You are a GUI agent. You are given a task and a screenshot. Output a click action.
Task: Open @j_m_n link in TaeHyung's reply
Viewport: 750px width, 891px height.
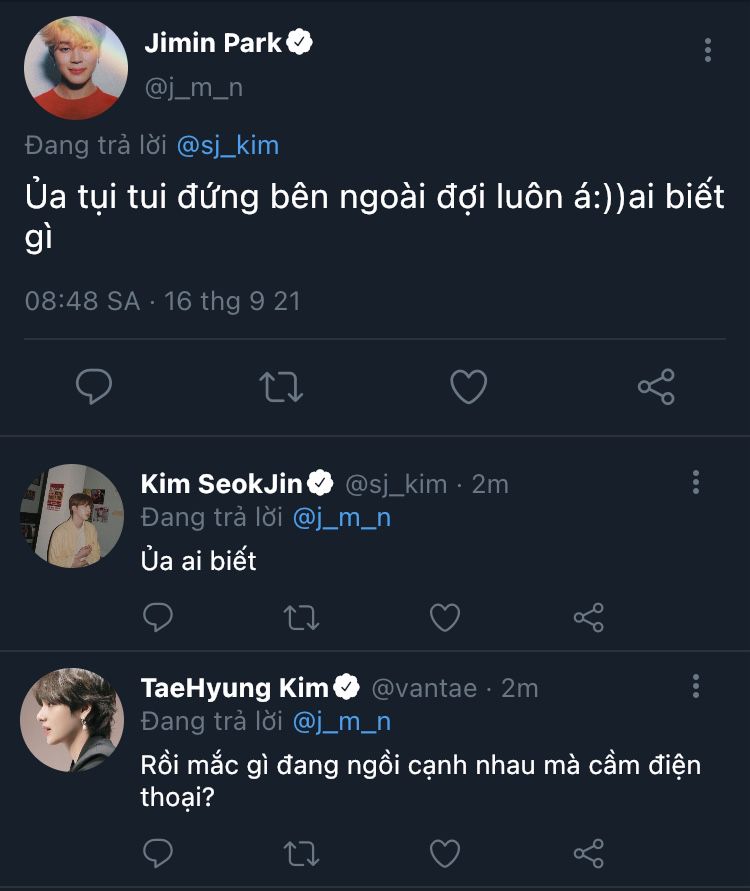[x=341, y=721]
